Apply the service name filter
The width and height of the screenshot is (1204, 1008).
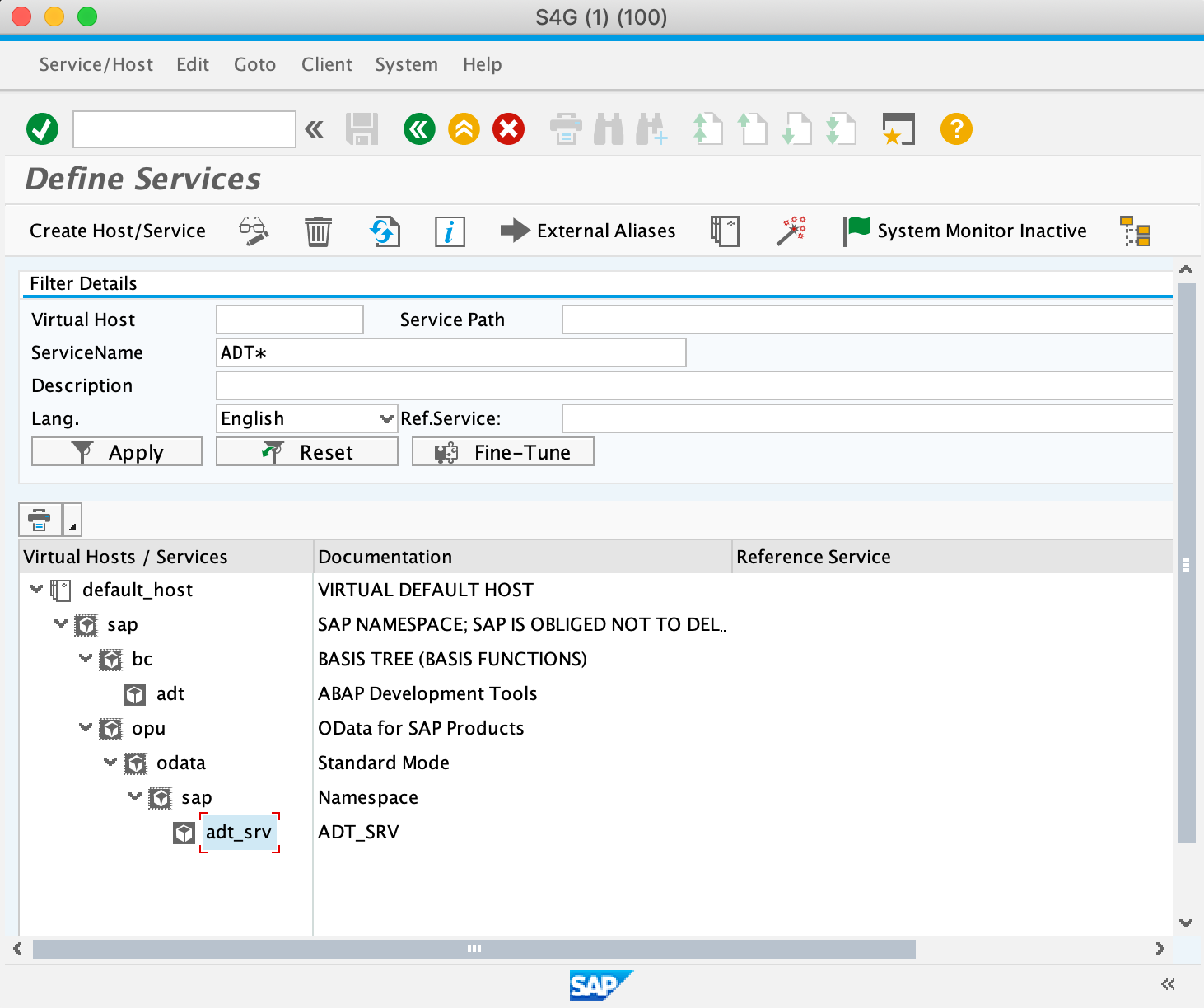116,451
